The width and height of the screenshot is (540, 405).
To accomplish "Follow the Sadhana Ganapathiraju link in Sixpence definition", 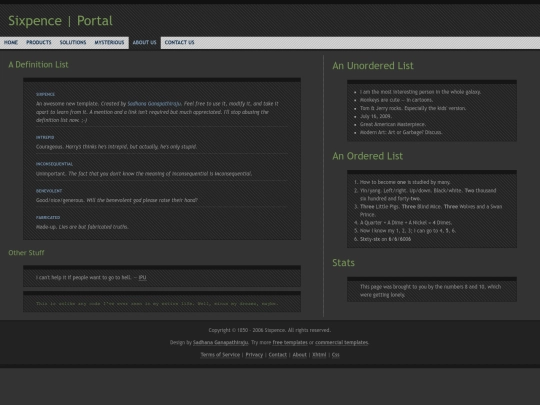I will click(154, 104).
